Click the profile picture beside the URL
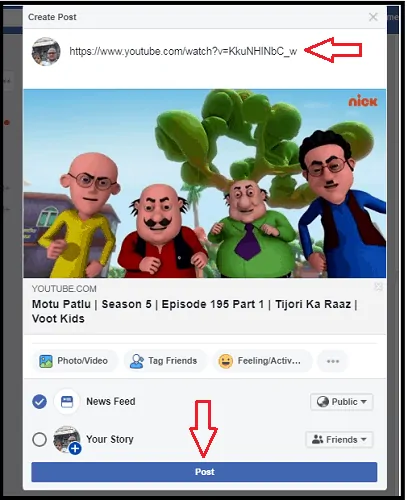Image resolution: width=408 pixels, height=500 pixels. click(46, 51)
